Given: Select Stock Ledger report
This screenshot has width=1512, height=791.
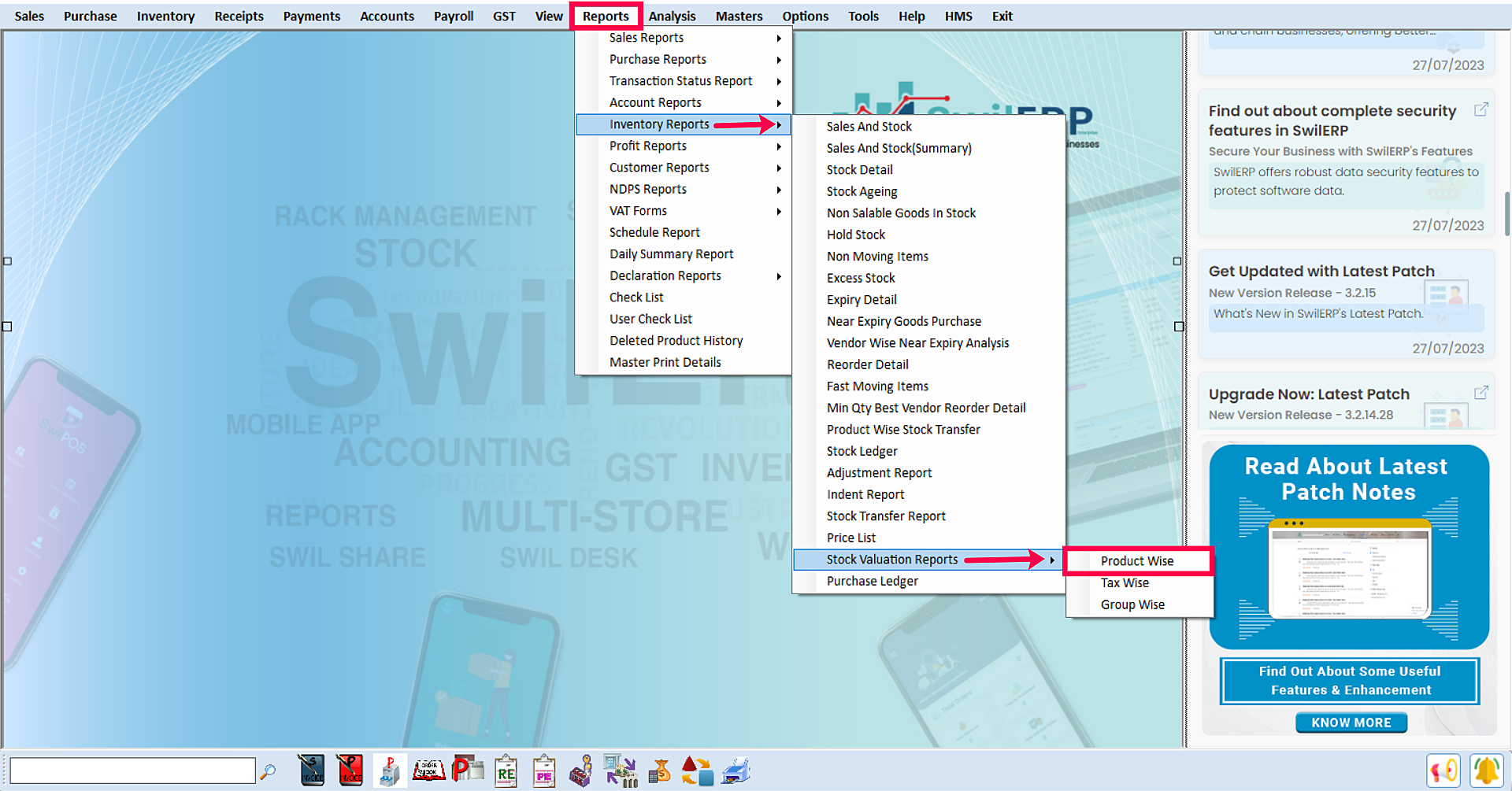Looking at the screenshot, I should [x=928, y=452].
